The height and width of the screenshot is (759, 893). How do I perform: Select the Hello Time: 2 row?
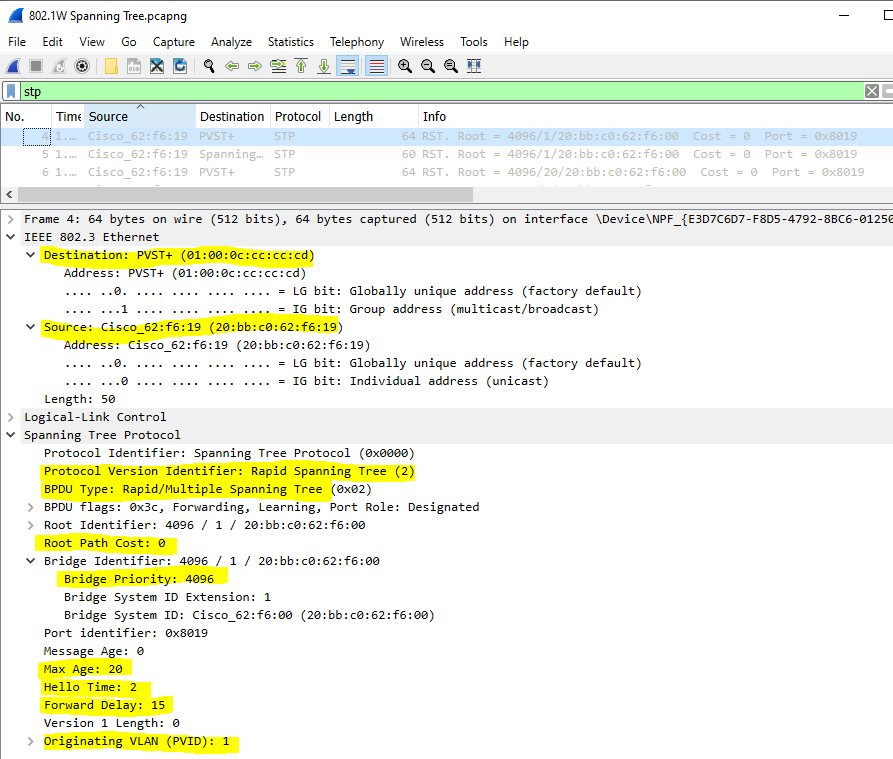(x=91, y=687)
